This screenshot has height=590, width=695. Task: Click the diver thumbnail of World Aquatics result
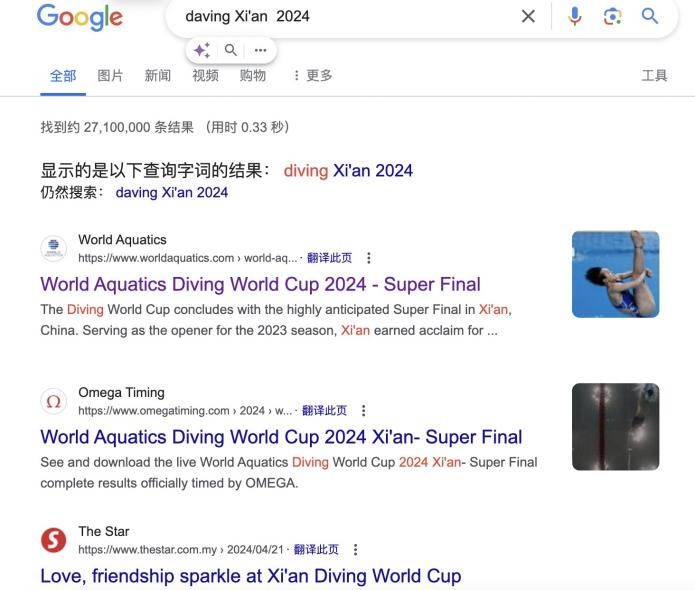point(615,274)
